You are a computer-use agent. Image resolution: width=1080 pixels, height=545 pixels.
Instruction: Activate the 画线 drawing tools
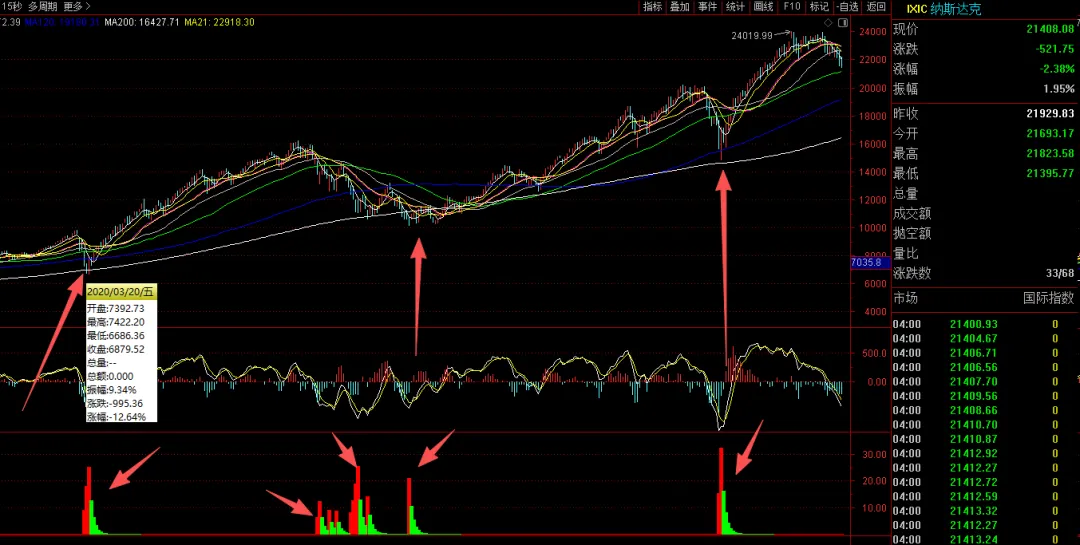coord(763,7)
